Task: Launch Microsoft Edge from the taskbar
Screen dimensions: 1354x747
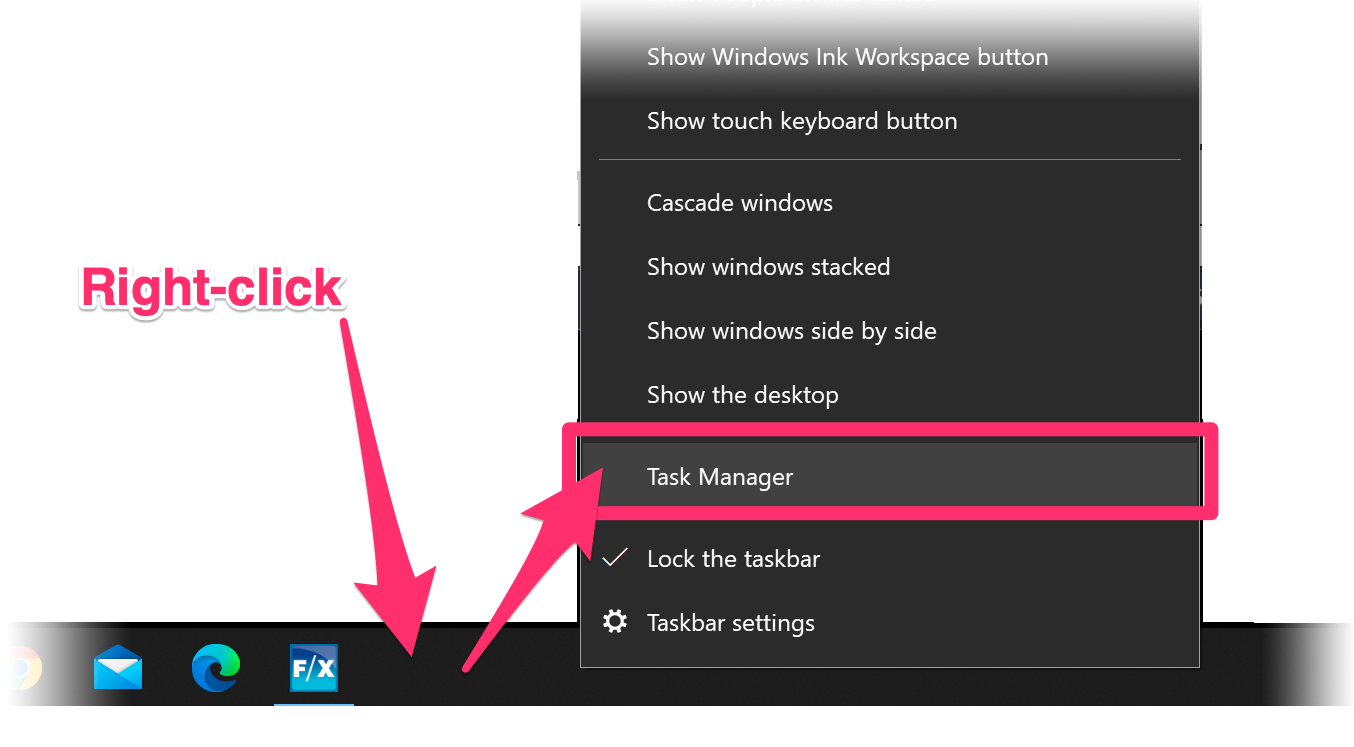Action: point(216,668)
